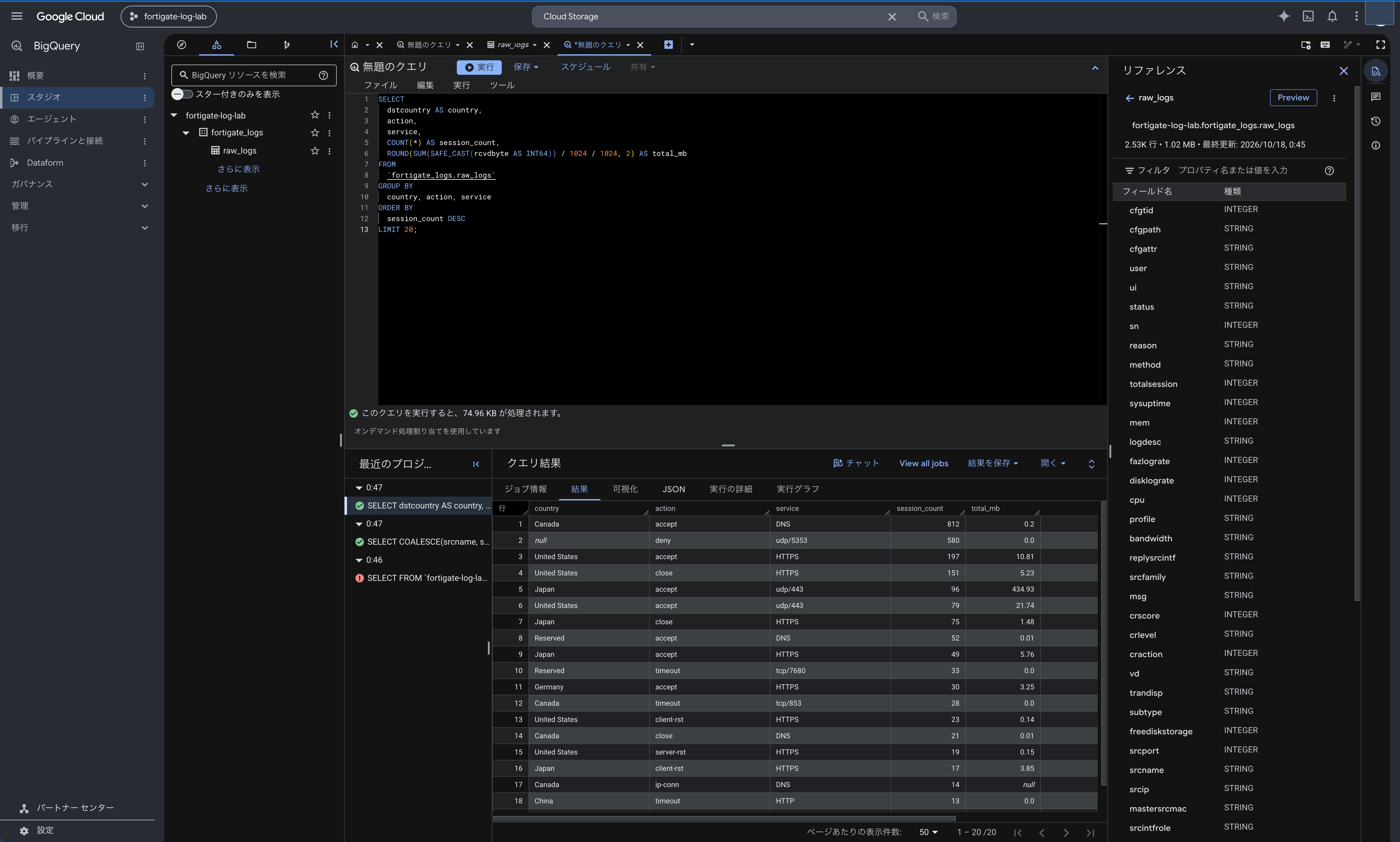The width and height of the screenshot is (1400, 842).
Task: Open the ファイル menu in query editor
Action: pos(380,85)
